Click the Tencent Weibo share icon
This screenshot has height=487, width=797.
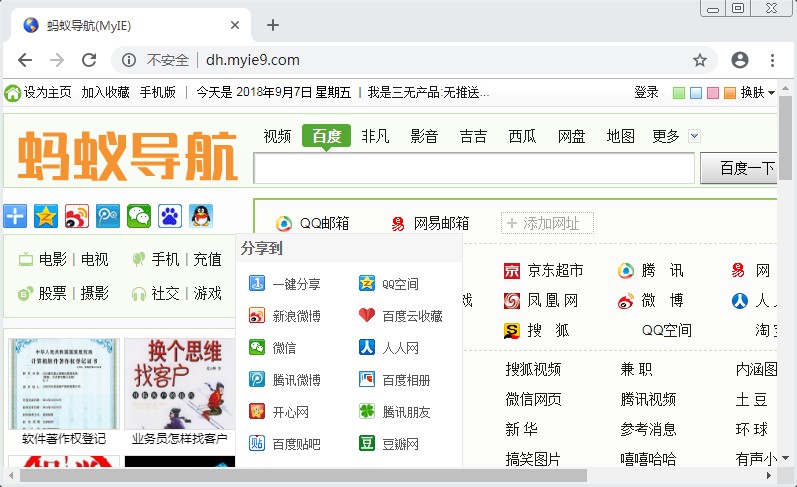tap(108, 216)
